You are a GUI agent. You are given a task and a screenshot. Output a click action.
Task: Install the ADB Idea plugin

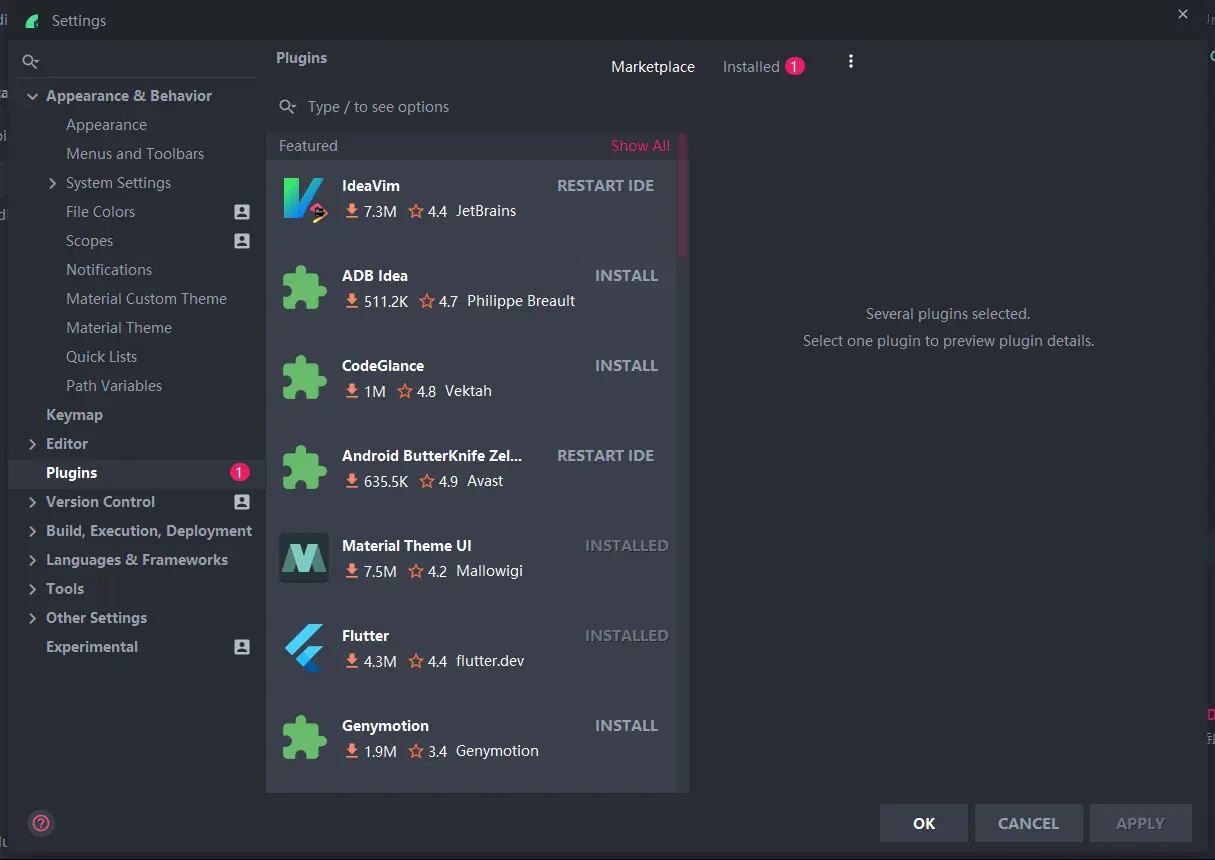pos(626,276)
